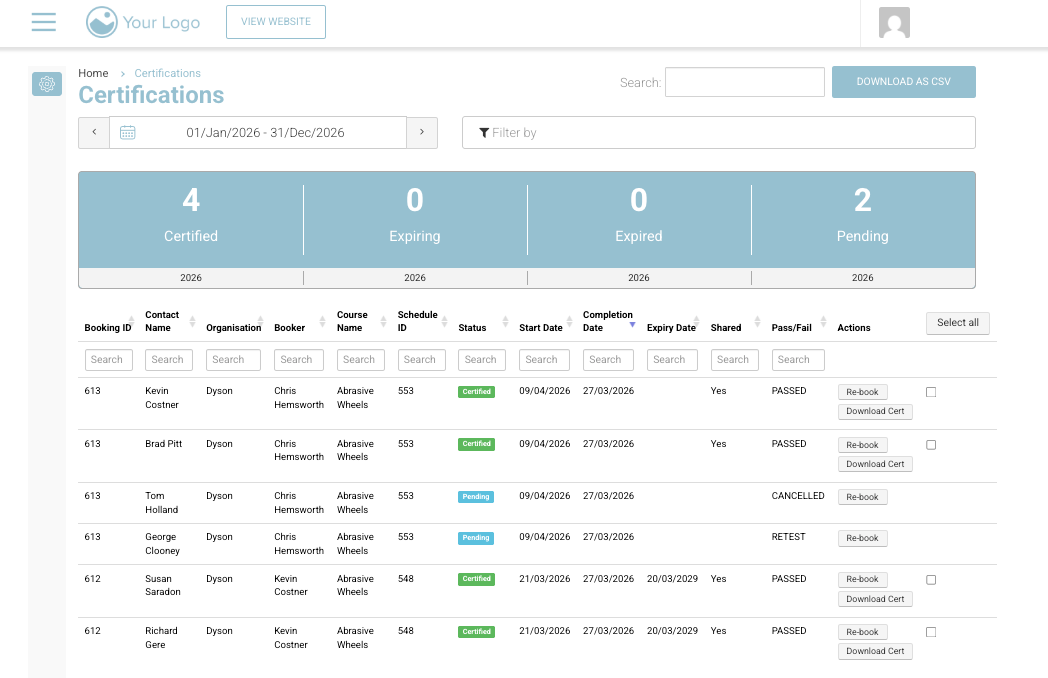Click the green Certified badge for Richard Gere
The height and width of the screenshot is (678, 1048).
click(477, 632)
